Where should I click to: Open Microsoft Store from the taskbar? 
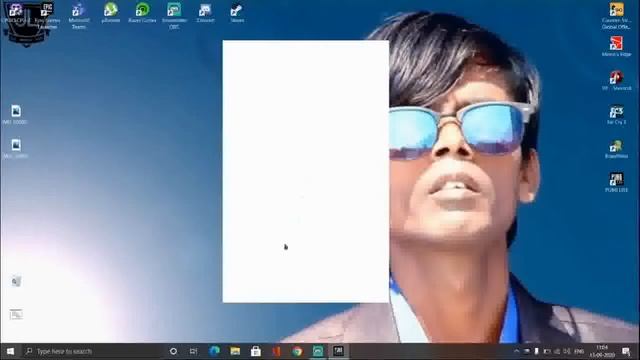tap(256, 351)
